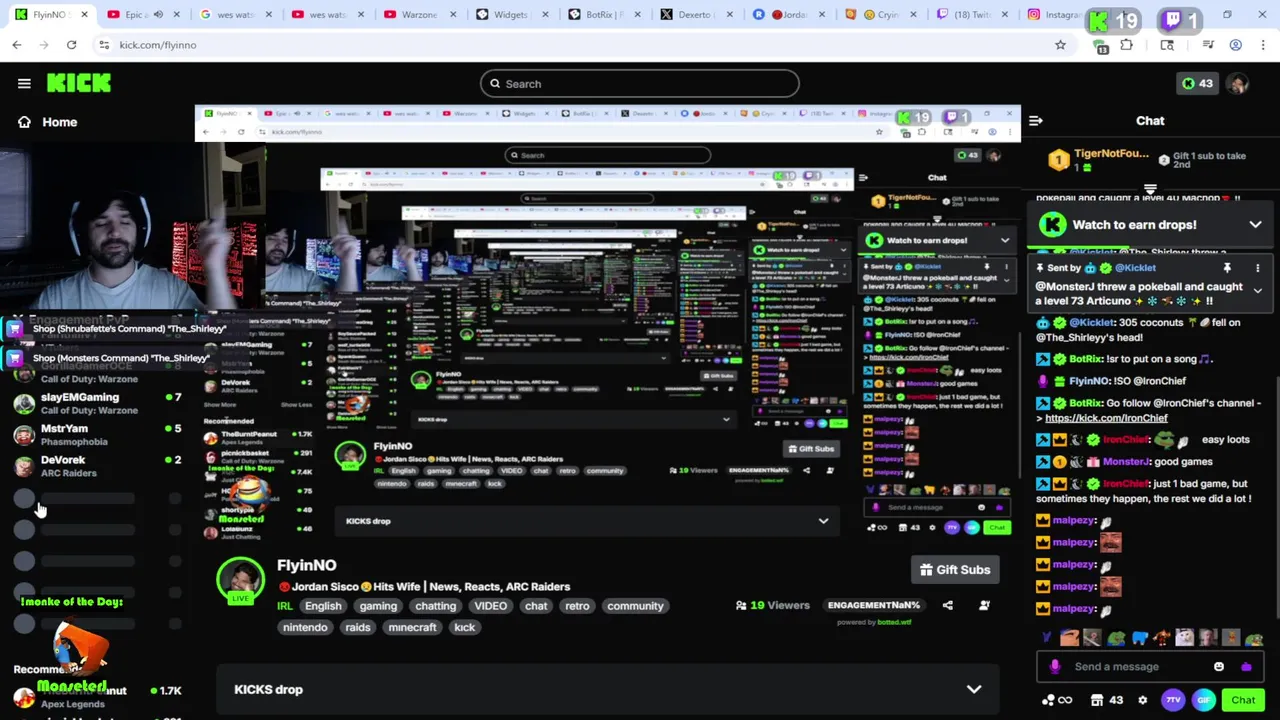Open slayEMGaming channel in sidebar
Viewport: 1280px width, 720px height.
coord(95,403)
